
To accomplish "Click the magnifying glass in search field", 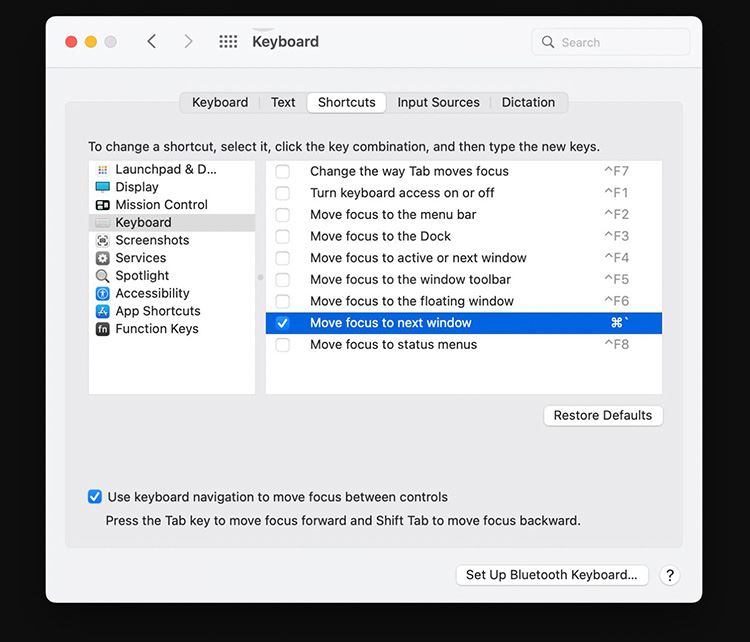I will (548, 42).
